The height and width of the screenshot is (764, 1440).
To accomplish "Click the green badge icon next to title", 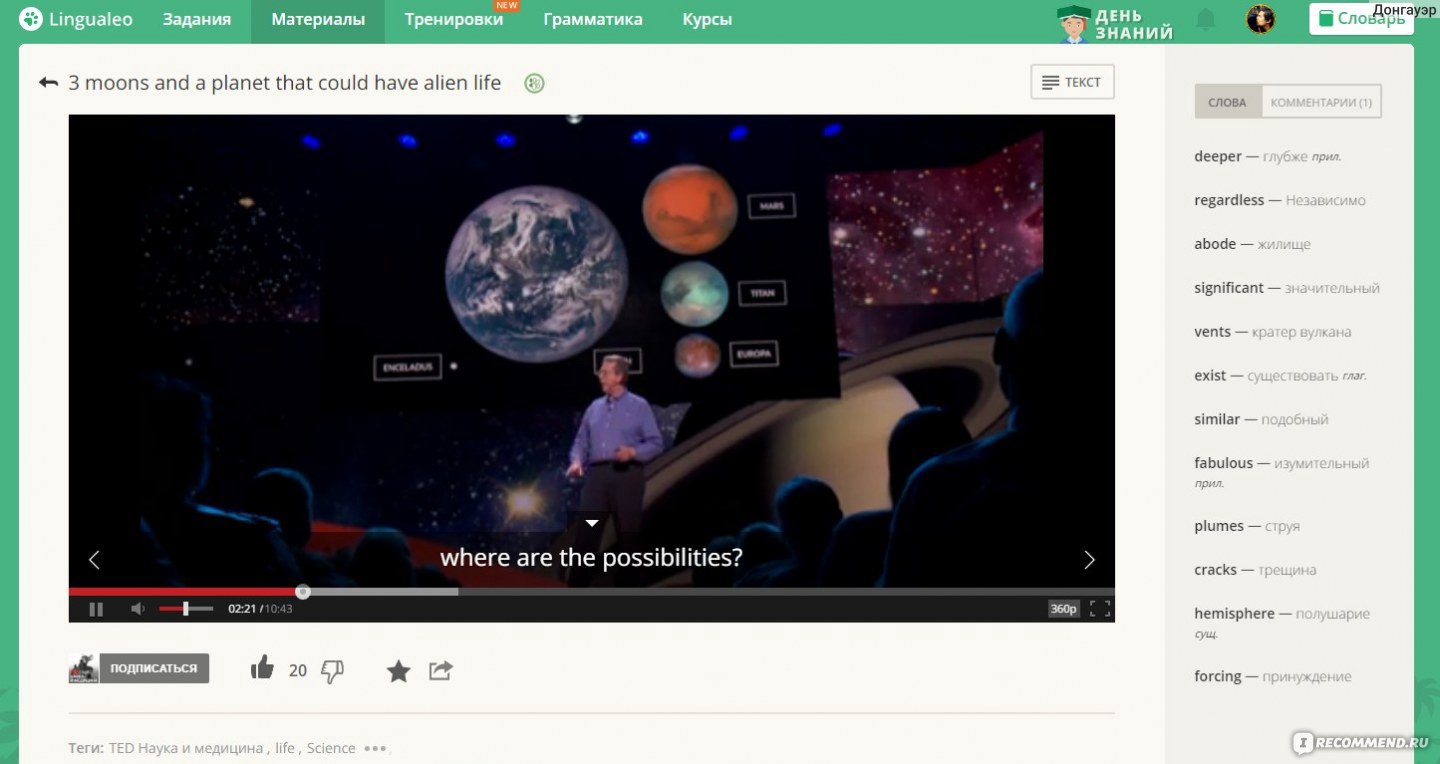I will [x=535, y=83].
